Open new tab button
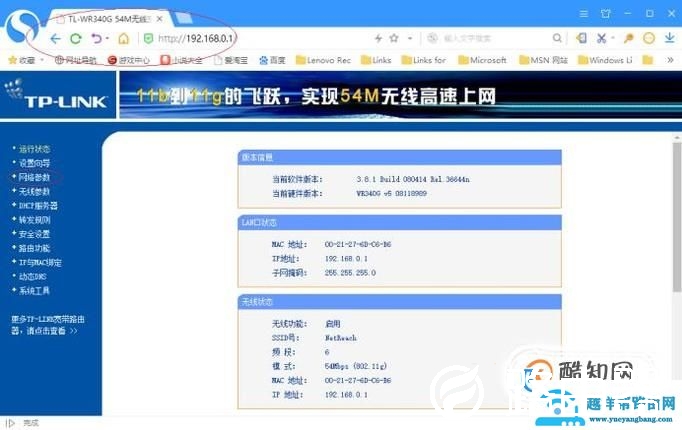This screenshot has width=682, height=430. click(183, 18)
